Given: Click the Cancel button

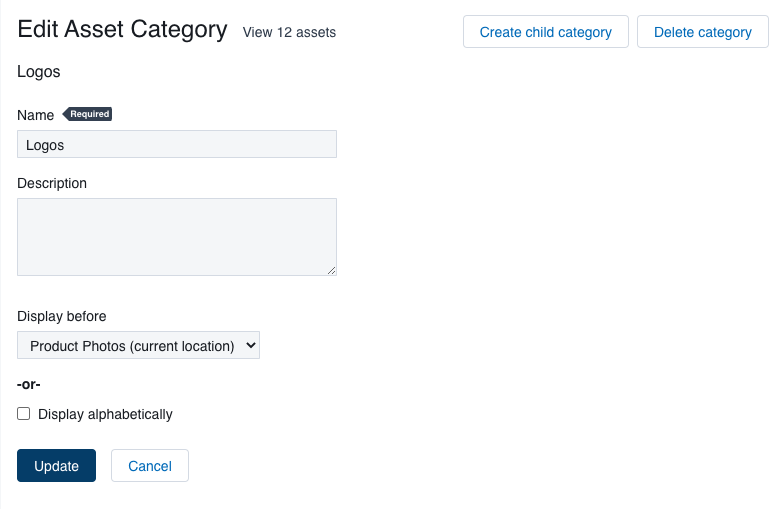Looking at the screenshot, I should coord(150,466).
